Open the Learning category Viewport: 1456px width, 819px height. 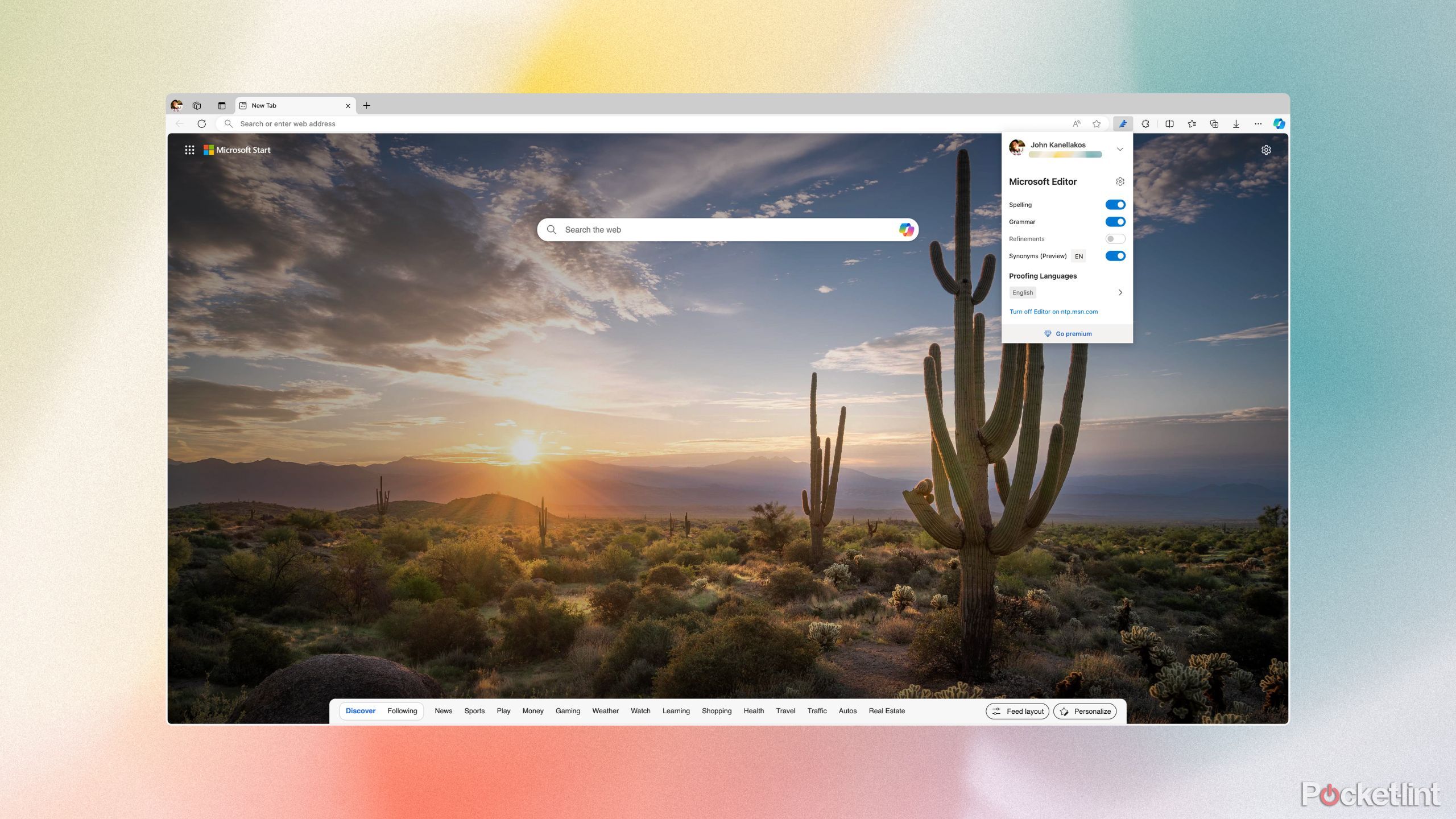[x=676, y=711]
